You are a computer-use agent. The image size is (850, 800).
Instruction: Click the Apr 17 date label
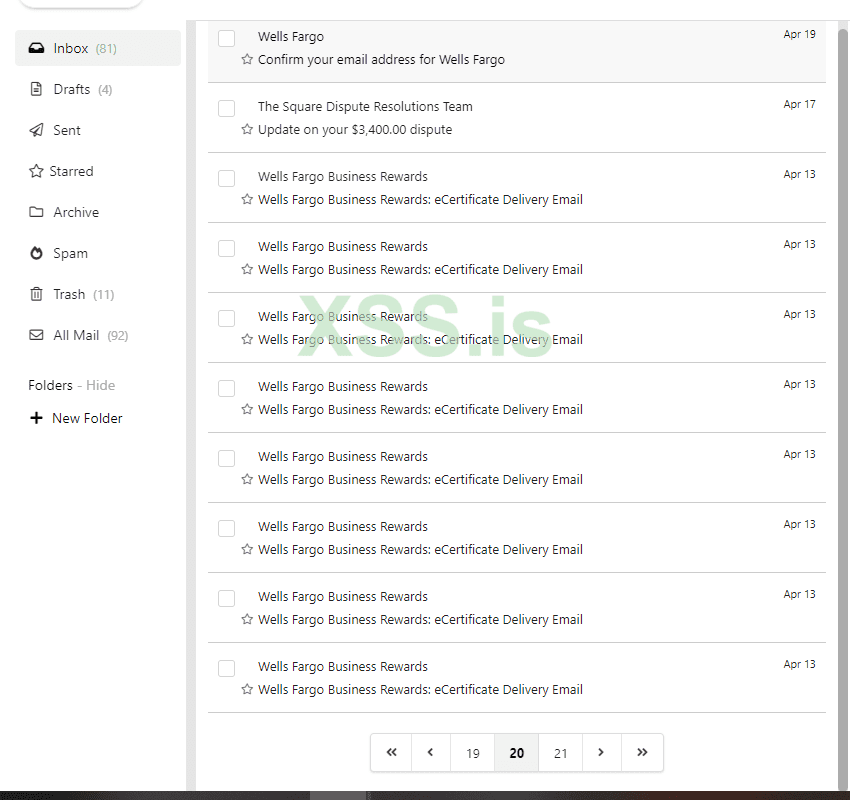point(799,104)
